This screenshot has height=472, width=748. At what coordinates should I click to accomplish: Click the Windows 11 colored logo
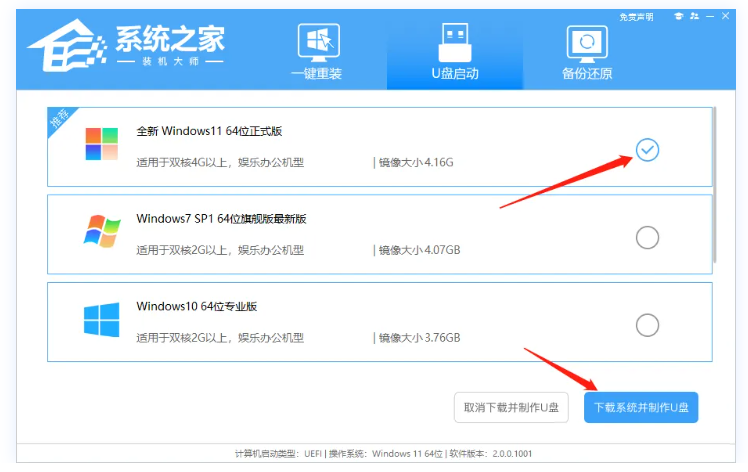tap(102, 144)
